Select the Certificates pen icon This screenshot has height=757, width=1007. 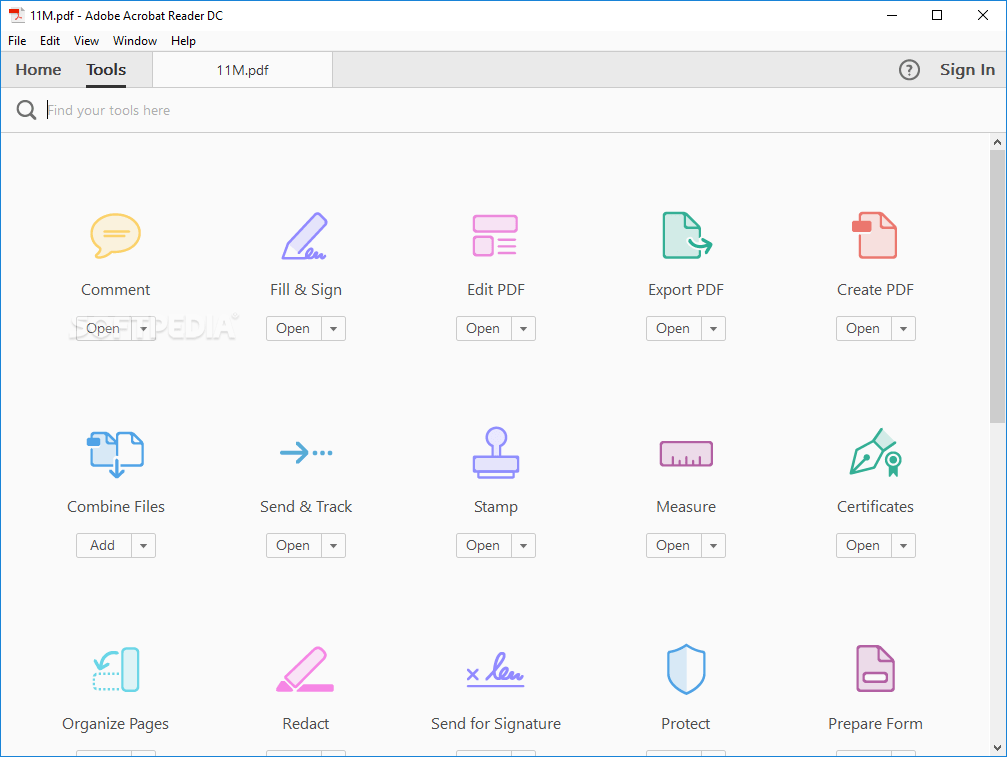click(x=876, y=453)
